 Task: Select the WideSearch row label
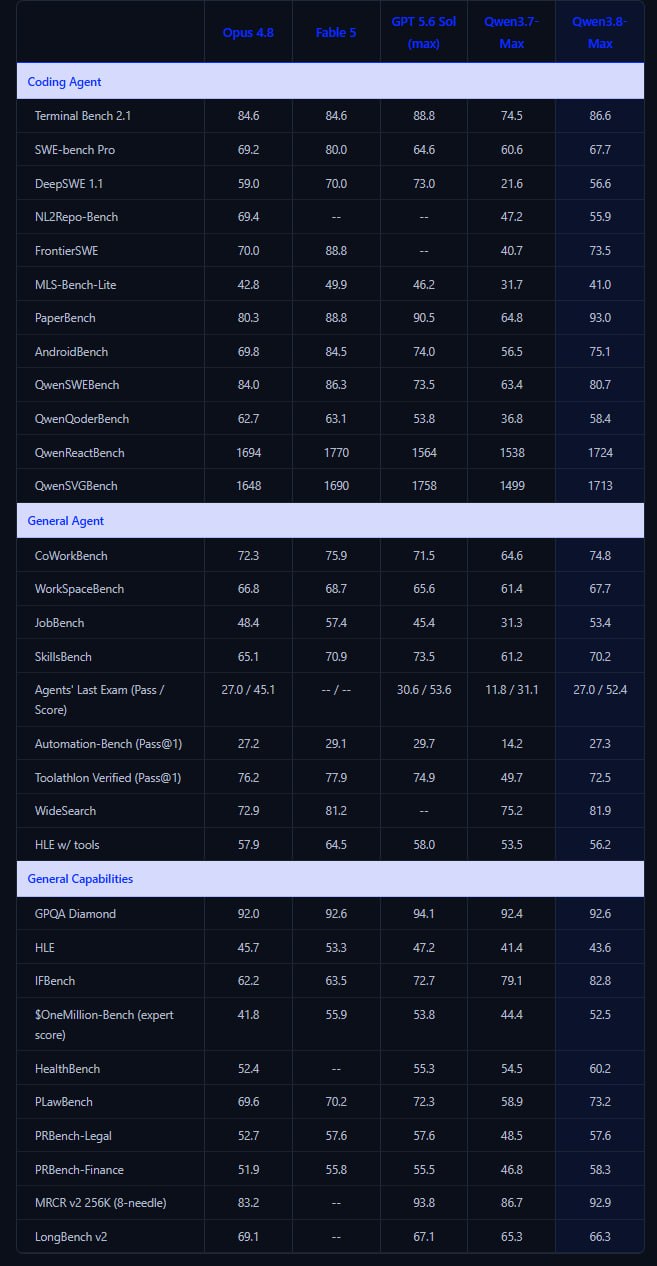coord(65,811)
